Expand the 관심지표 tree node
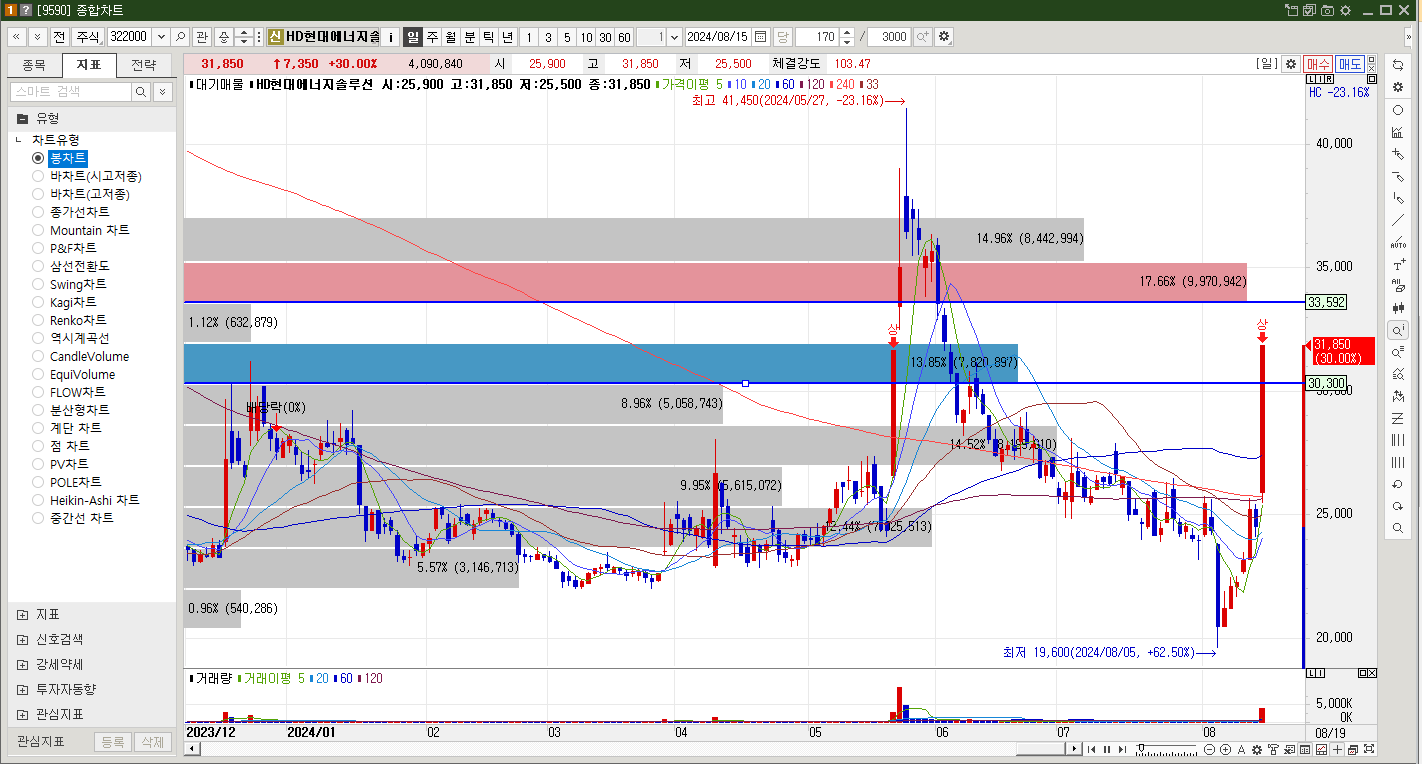This screenshot has height=764, width=1422. tap(23, 714)
